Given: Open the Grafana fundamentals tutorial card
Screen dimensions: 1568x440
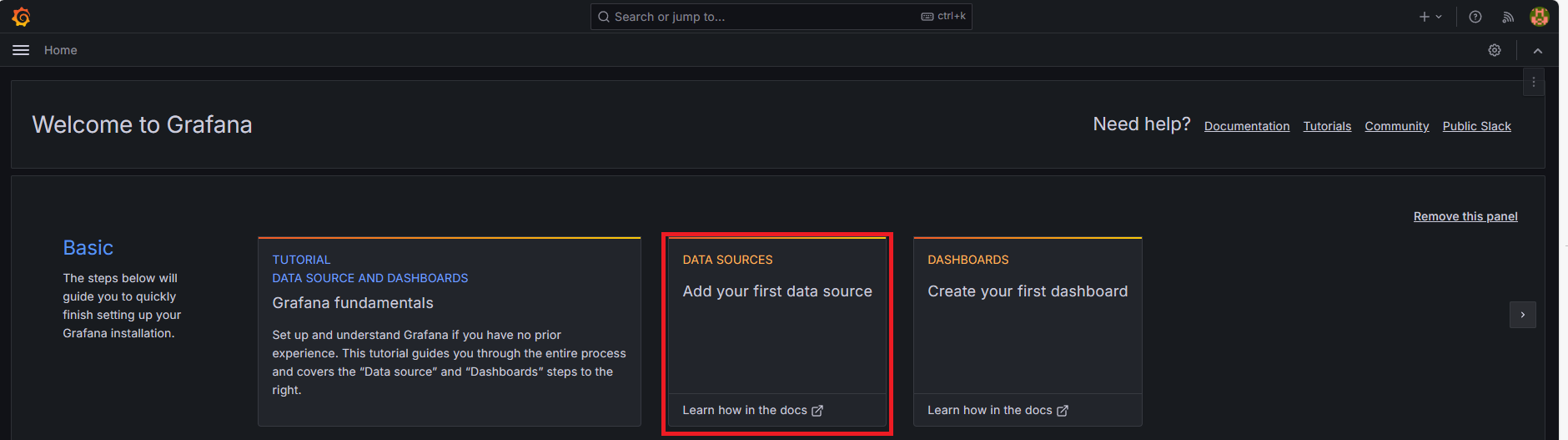Looking at the screenshot, I should pyautogui.click(x=450, y=331).
